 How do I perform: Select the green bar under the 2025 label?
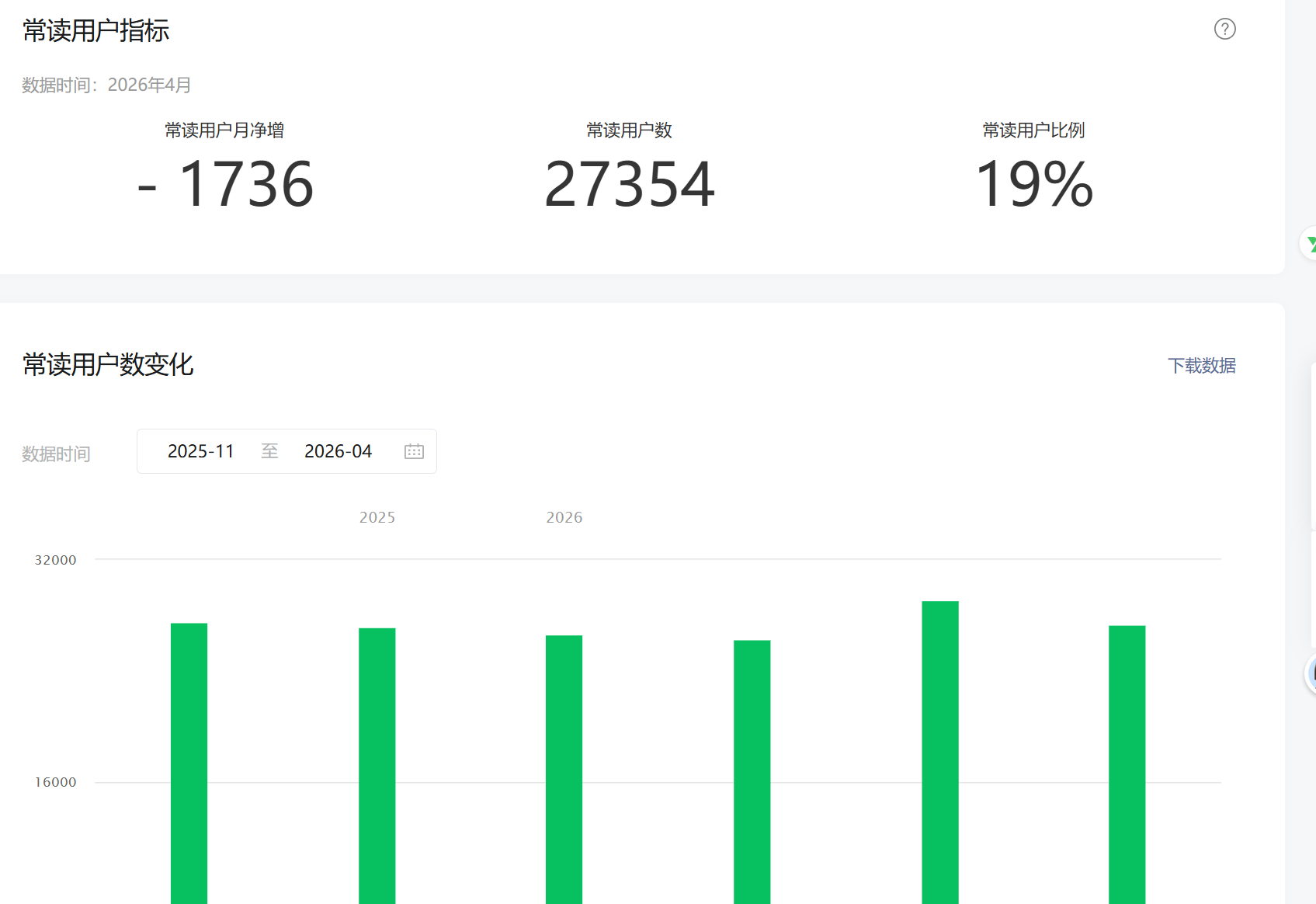pyautogui.click(x=377, y=766)
